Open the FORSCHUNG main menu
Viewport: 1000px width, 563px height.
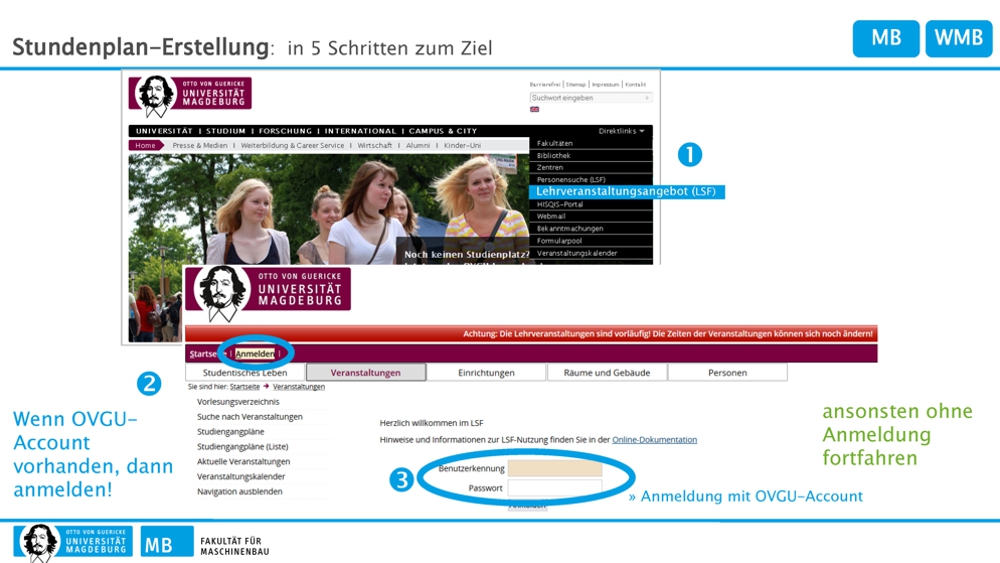[285, 131]
